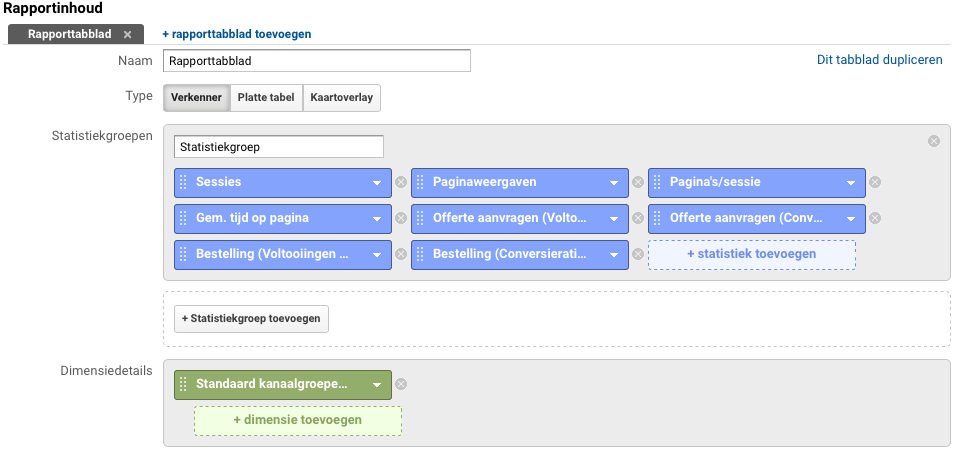Click the Naam text field
The height and width of the screenshot is (453, 957).
pyautogui.click(x=316, y=61)
